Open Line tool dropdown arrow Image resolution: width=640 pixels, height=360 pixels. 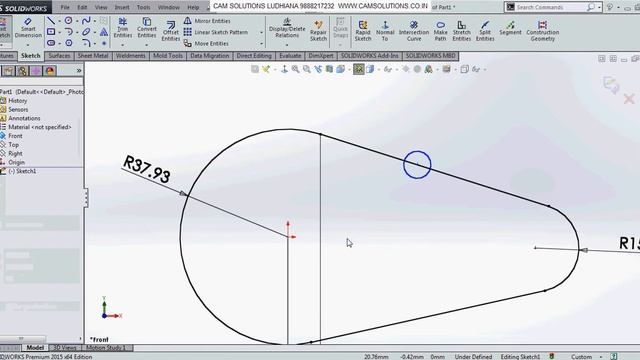tap(59, 21)
